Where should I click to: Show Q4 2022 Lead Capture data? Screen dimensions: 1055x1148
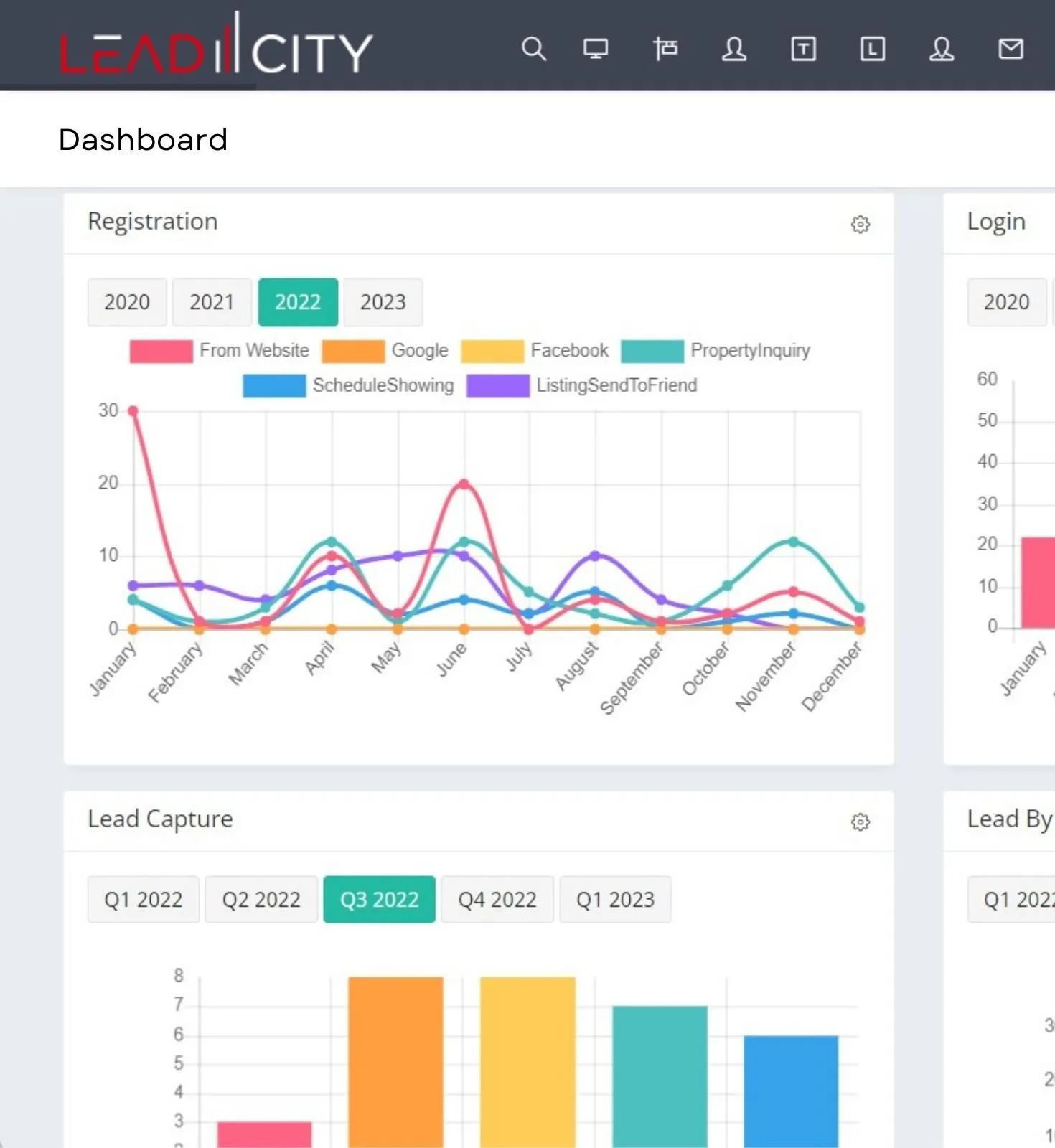click(x=497, y=900)
